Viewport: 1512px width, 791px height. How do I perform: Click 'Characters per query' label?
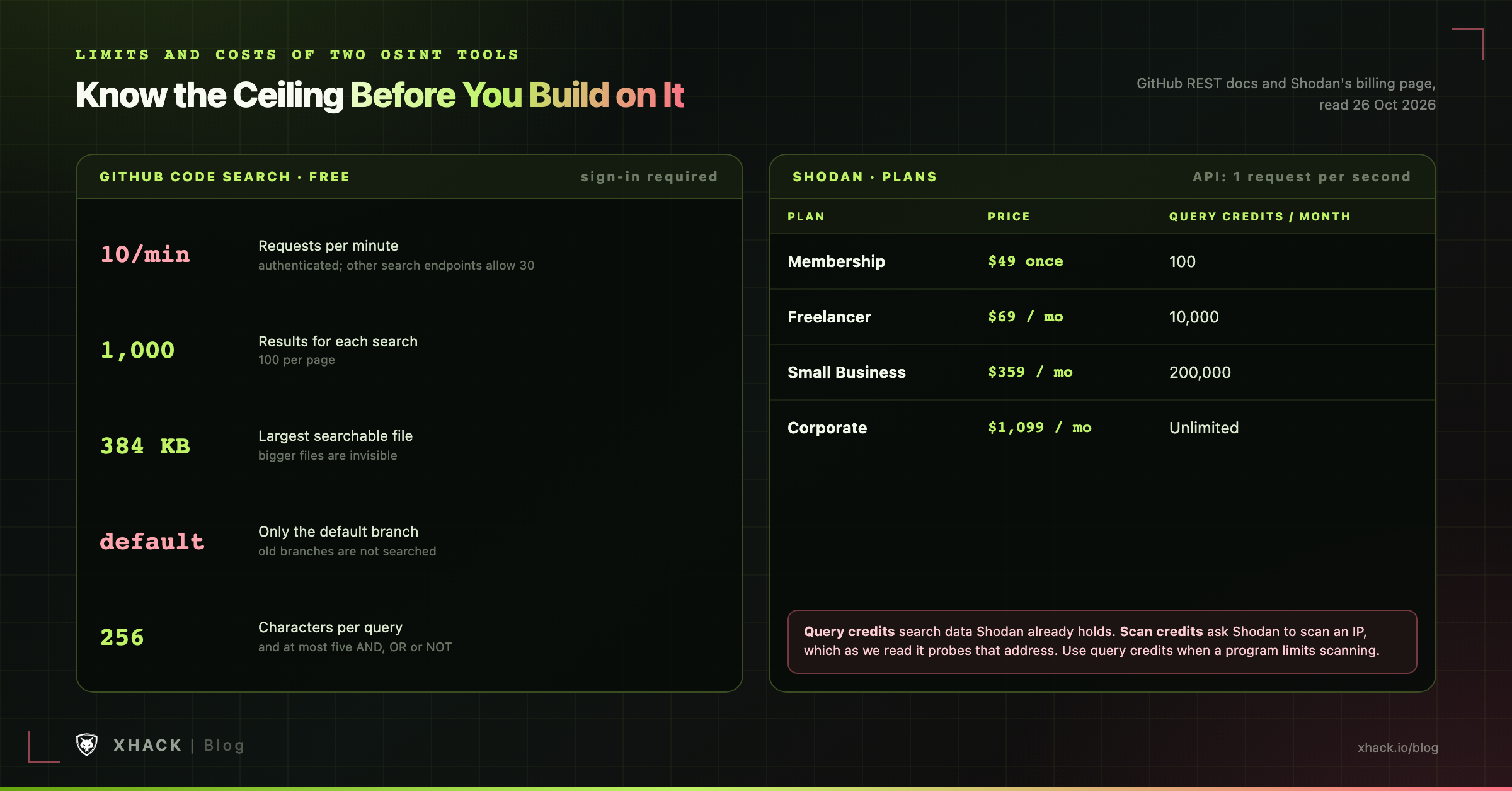(x=330, y=627)
